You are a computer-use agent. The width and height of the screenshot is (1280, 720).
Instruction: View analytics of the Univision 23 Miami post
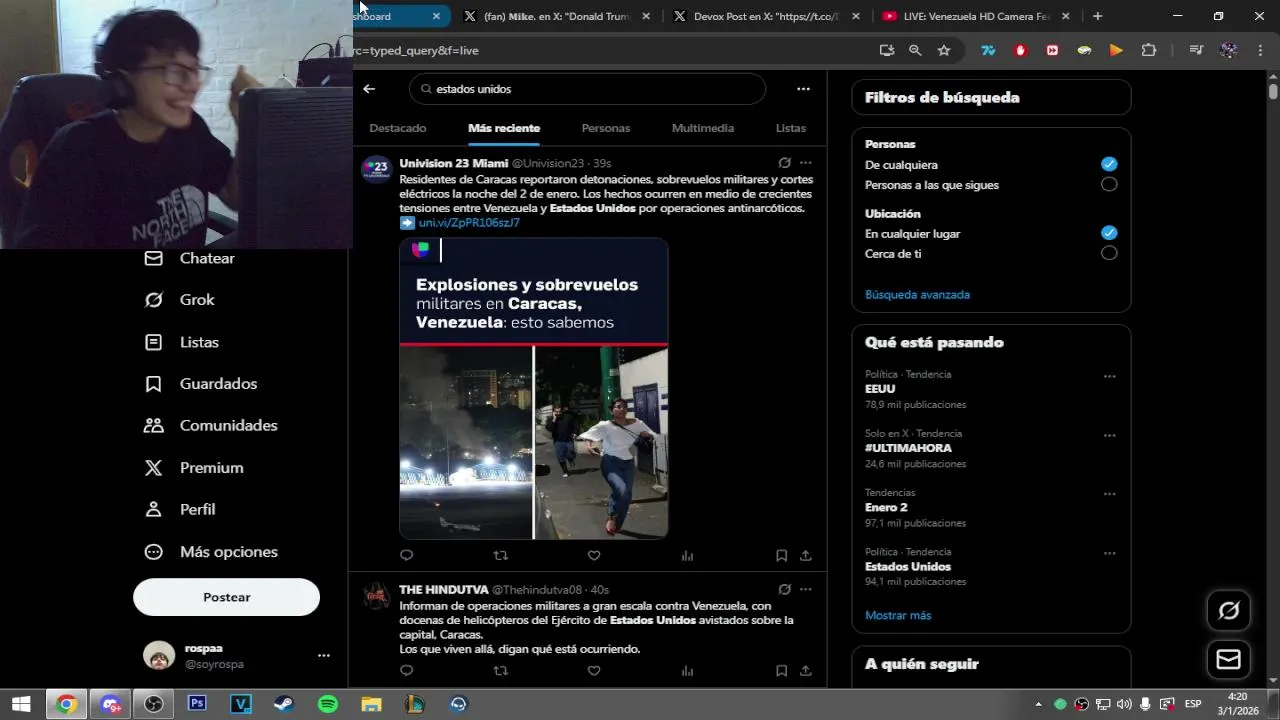point(687,556)
